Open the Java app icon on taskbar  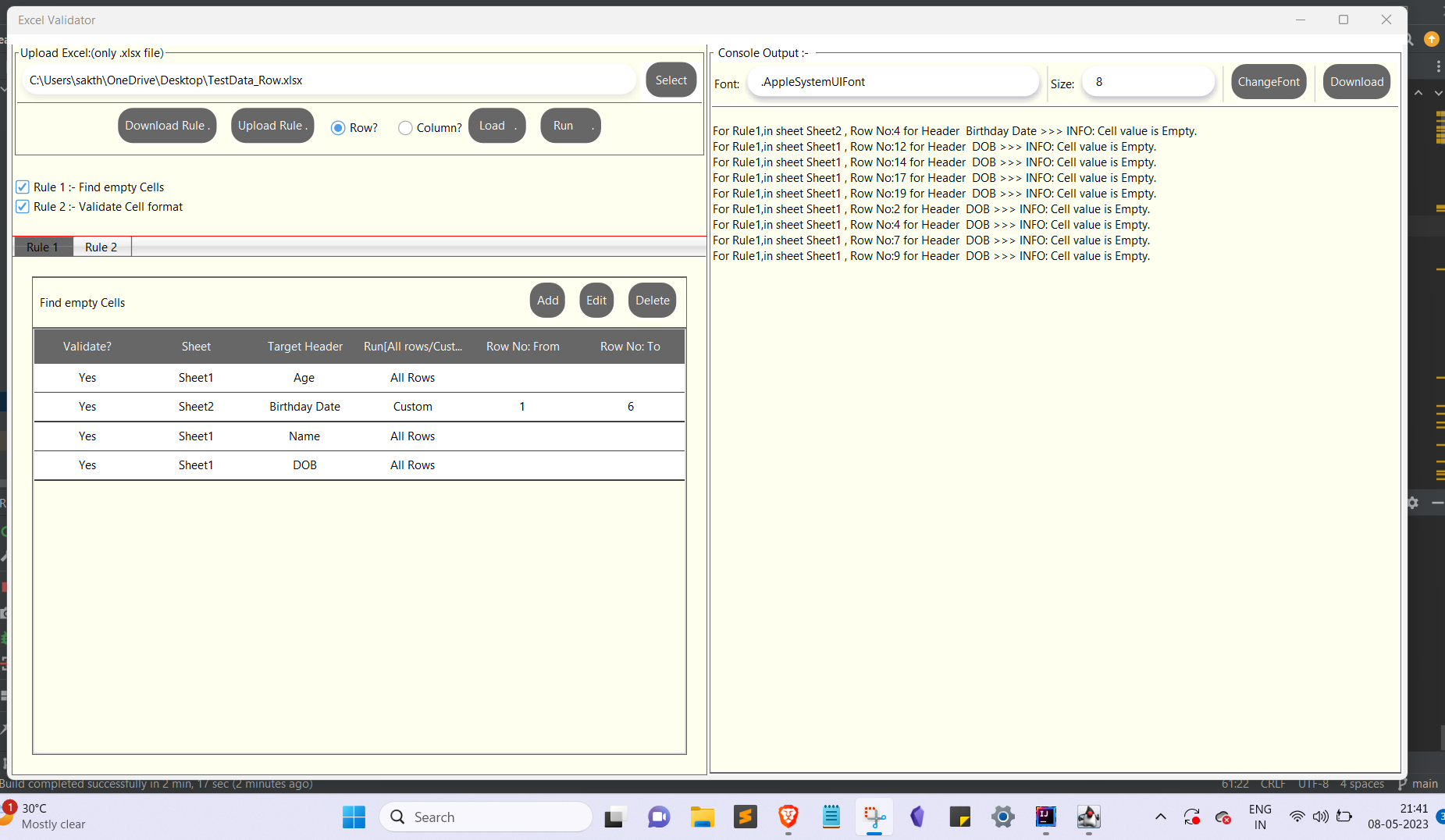(x=1089, y=817)
